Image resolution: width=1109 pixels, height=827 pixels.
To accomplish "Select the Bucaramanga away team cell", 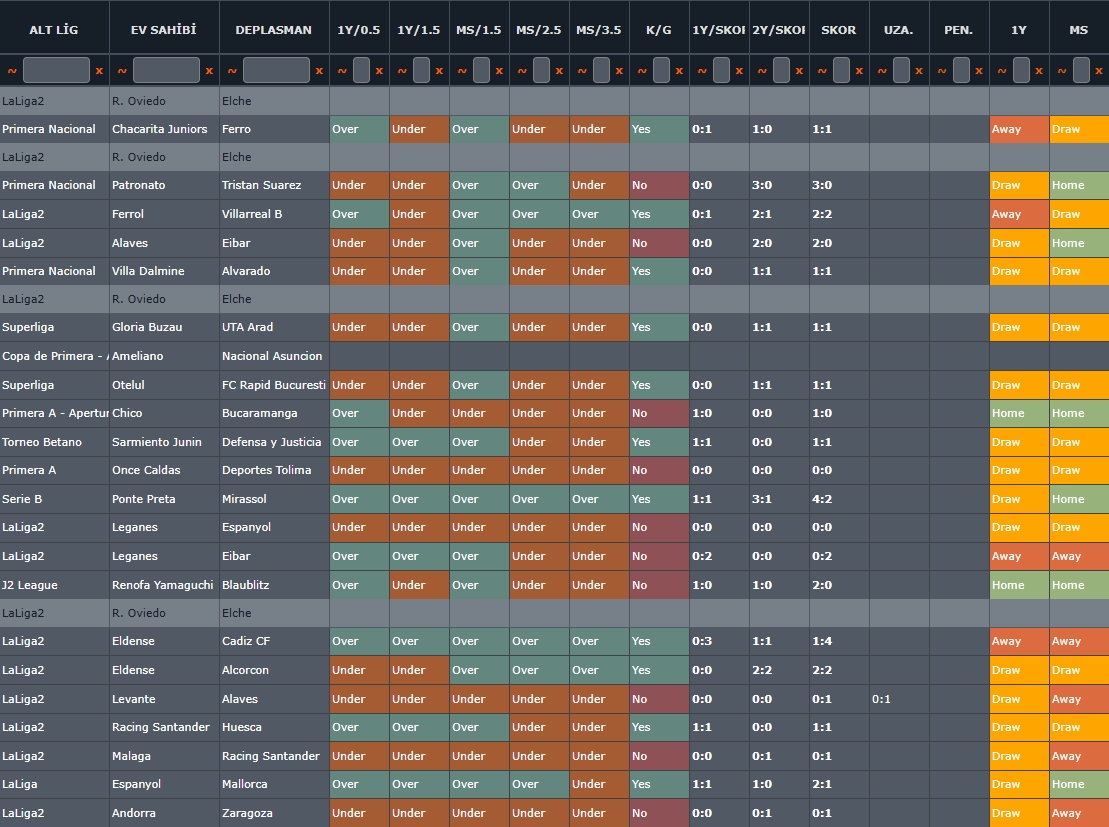I will click(274, 413).
